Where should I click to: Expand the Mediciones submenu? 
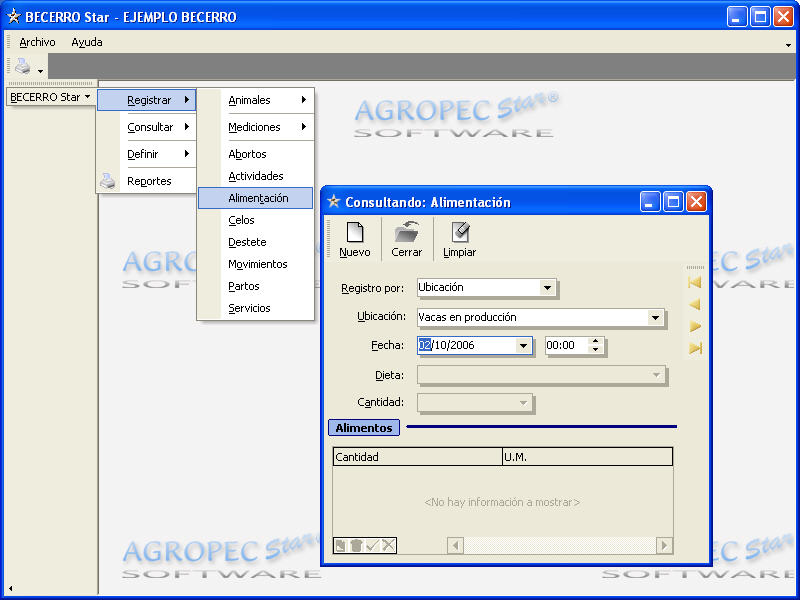point(256,127)
